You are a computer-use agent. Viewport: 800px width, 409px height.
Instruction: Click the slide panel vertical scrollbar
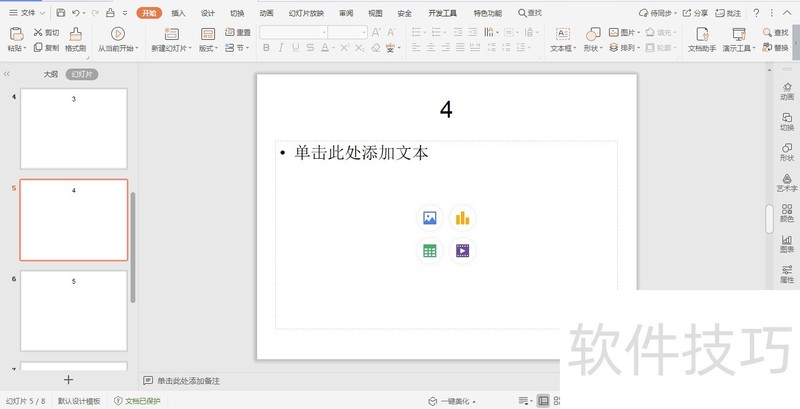click(133, 247)
